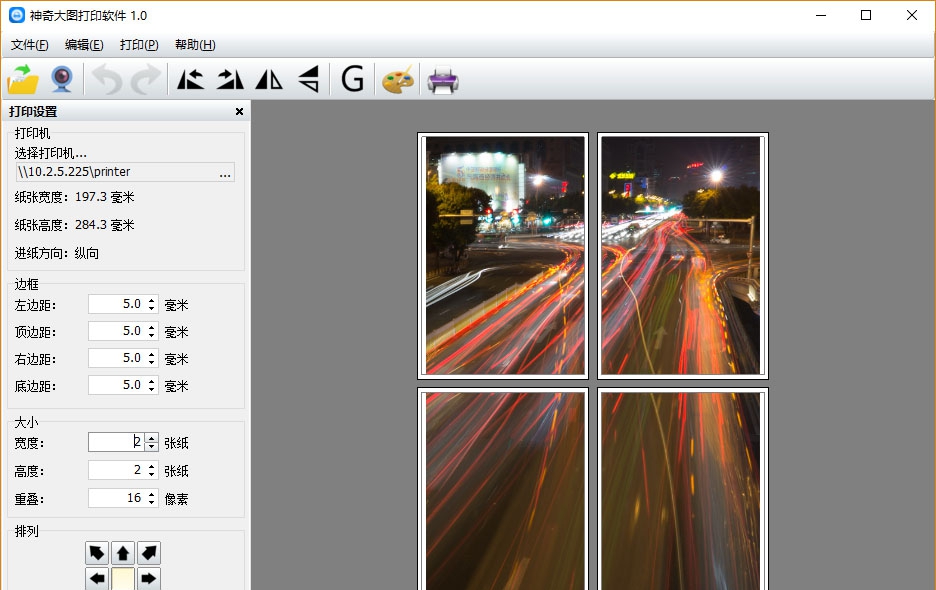Close the 打印设置 panel
936x590 pixels.
click(x=239, y=112)
